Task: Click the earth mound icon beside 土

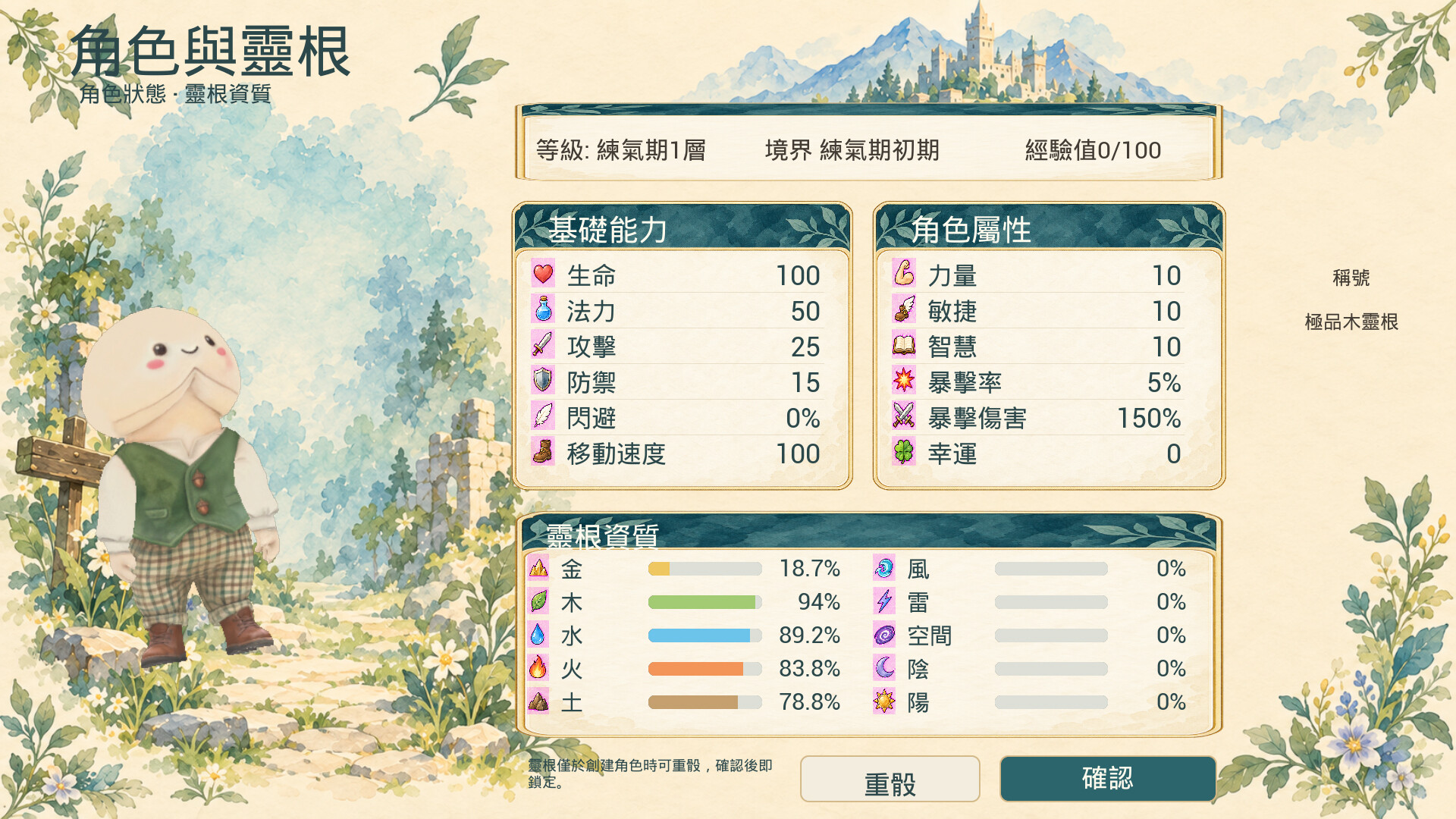Action: click(538, 701)
